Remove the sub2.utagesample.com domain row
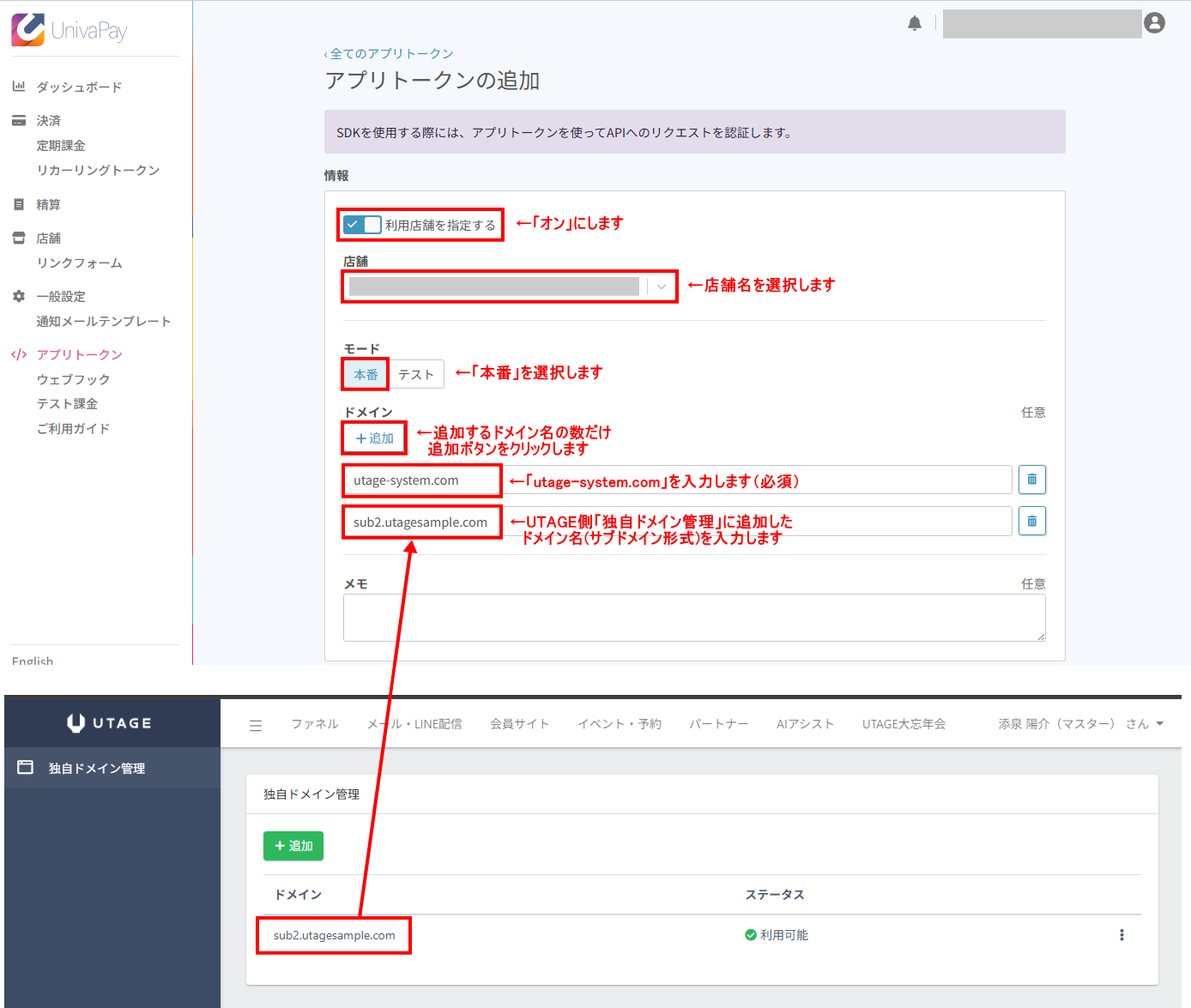Image resolution: width=1191 pixels, height=1008 pixels. coord(1031,521)
